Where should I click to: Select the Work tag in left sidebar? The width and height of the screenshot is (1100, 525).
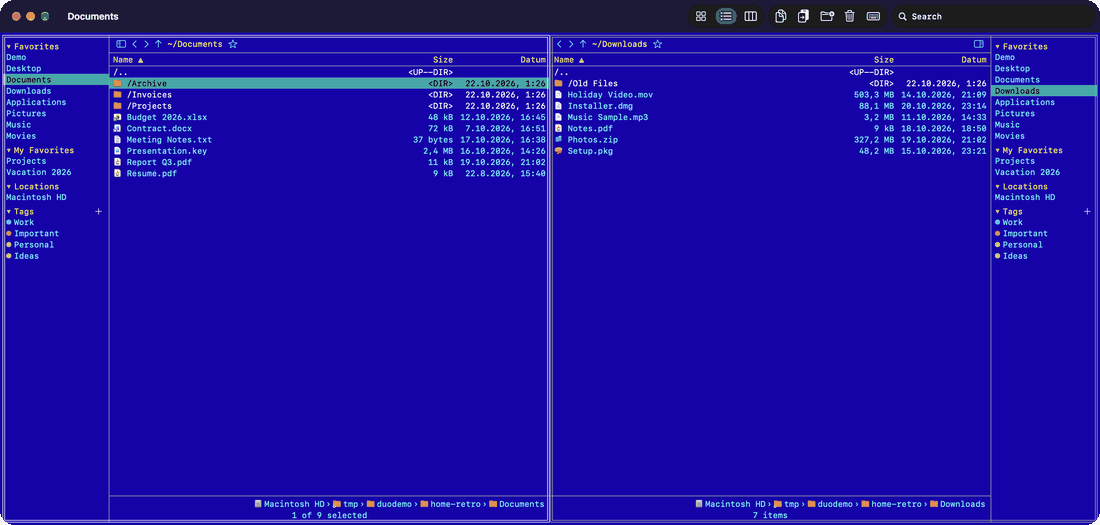point(23,222)
